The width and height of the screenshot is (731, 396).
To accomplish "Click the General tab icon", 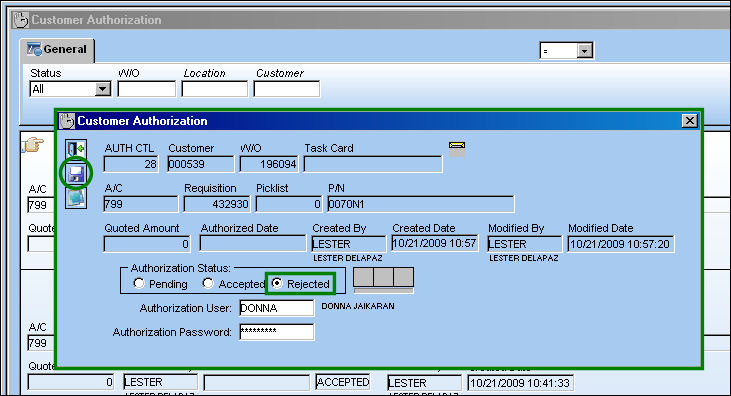I will 34,49.
